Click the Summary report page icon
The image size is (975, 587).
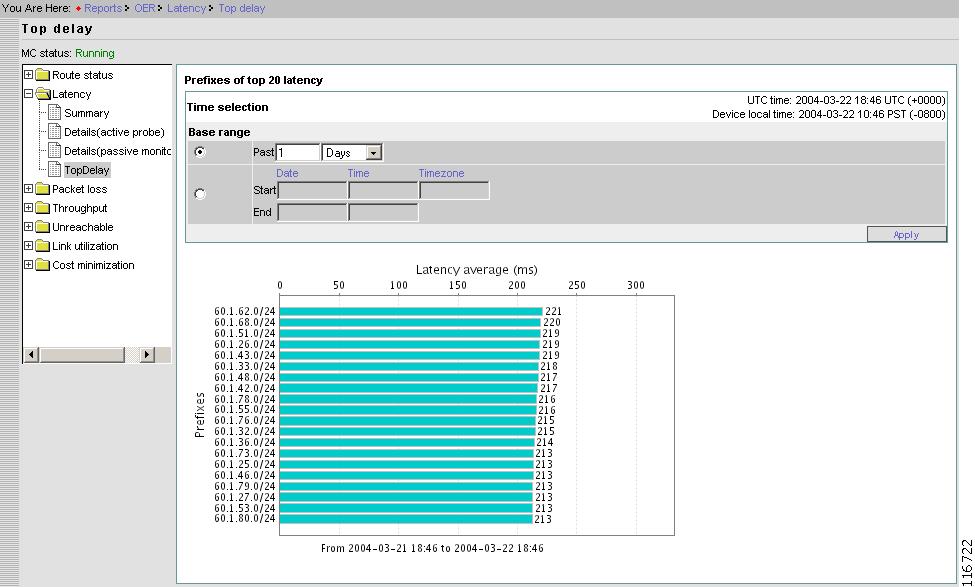click(54, 112)
